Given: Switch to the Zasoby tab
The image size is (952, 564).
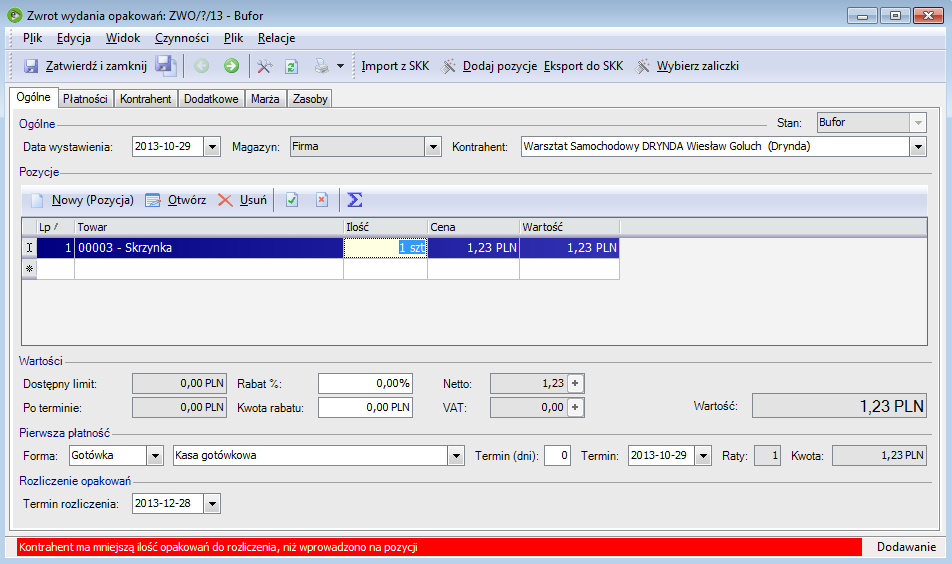Looking at the screenshot, I should point(310,99).
